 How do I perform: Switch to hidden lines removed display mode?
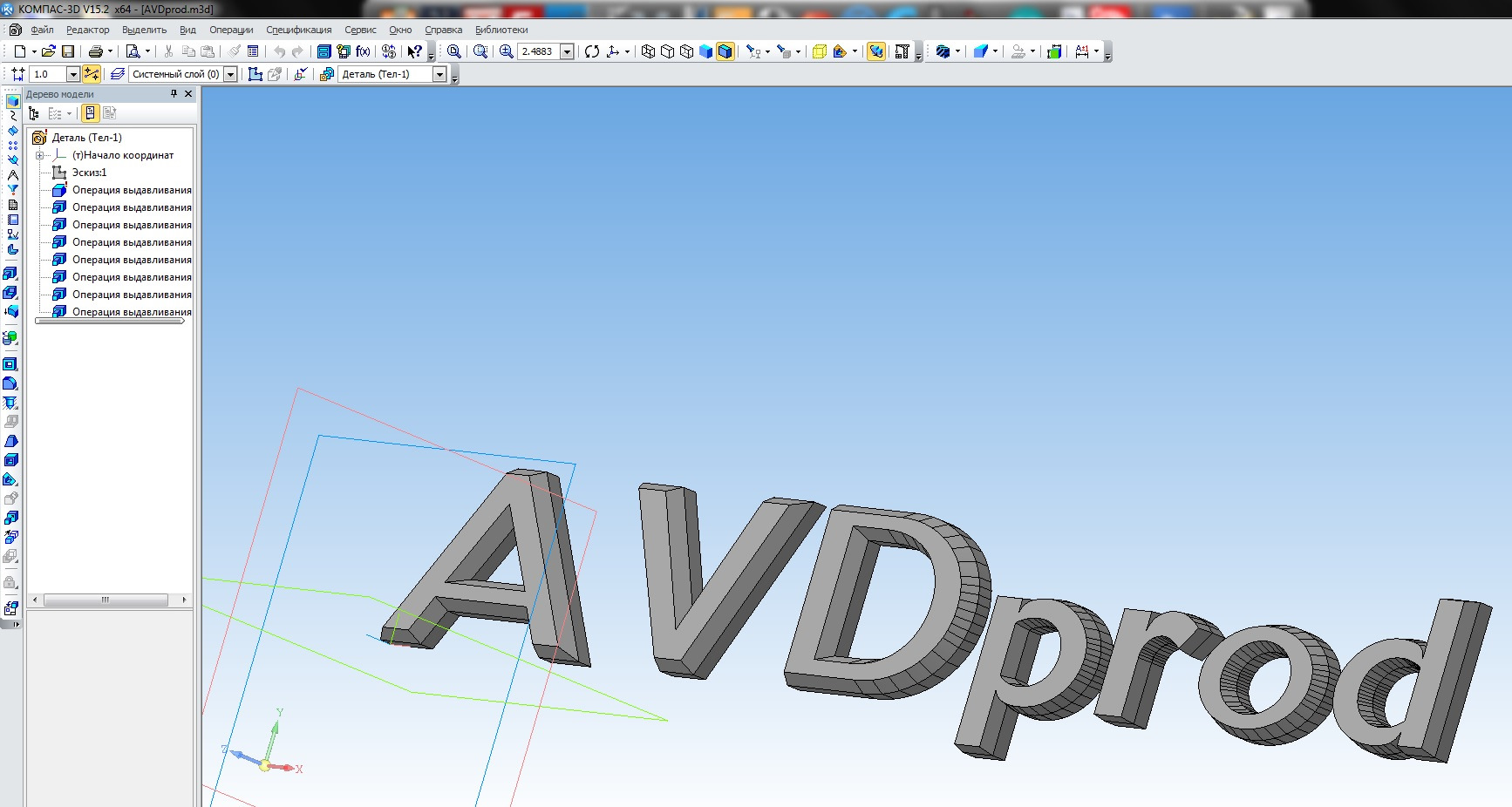tap(667, 51)
